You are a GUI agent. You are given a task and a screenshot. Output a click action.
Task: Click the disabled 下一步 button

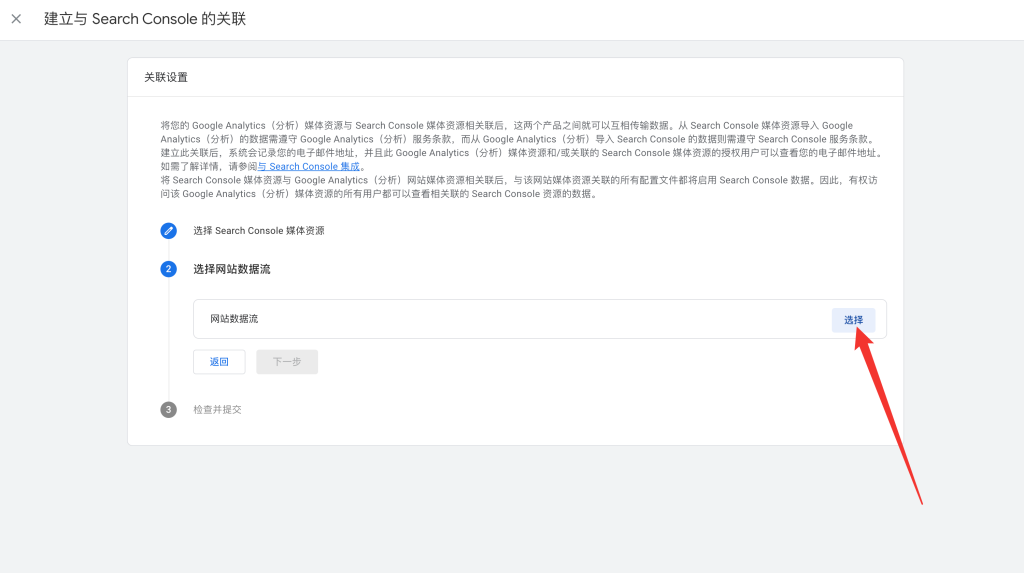pyautogui.click(x=287, y=361)
